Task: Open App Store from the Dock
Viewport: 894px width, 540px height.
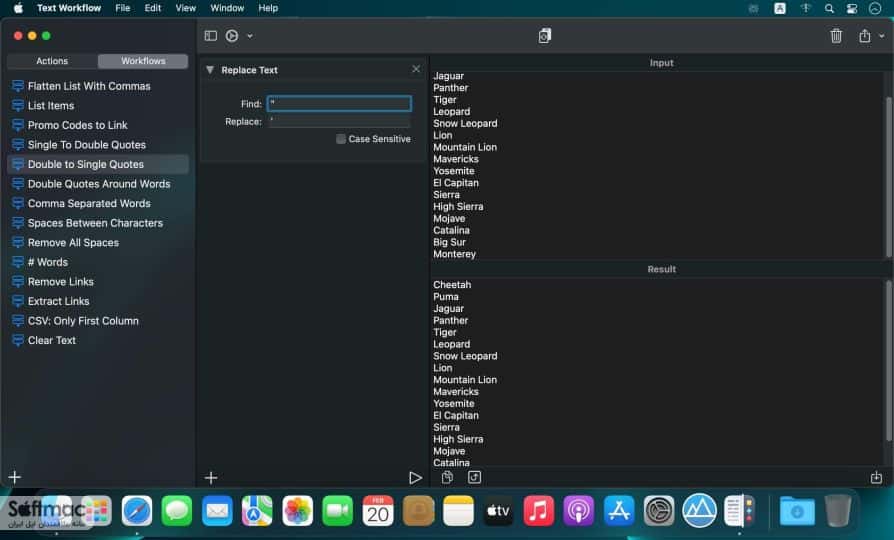Action: pos(619,510)
